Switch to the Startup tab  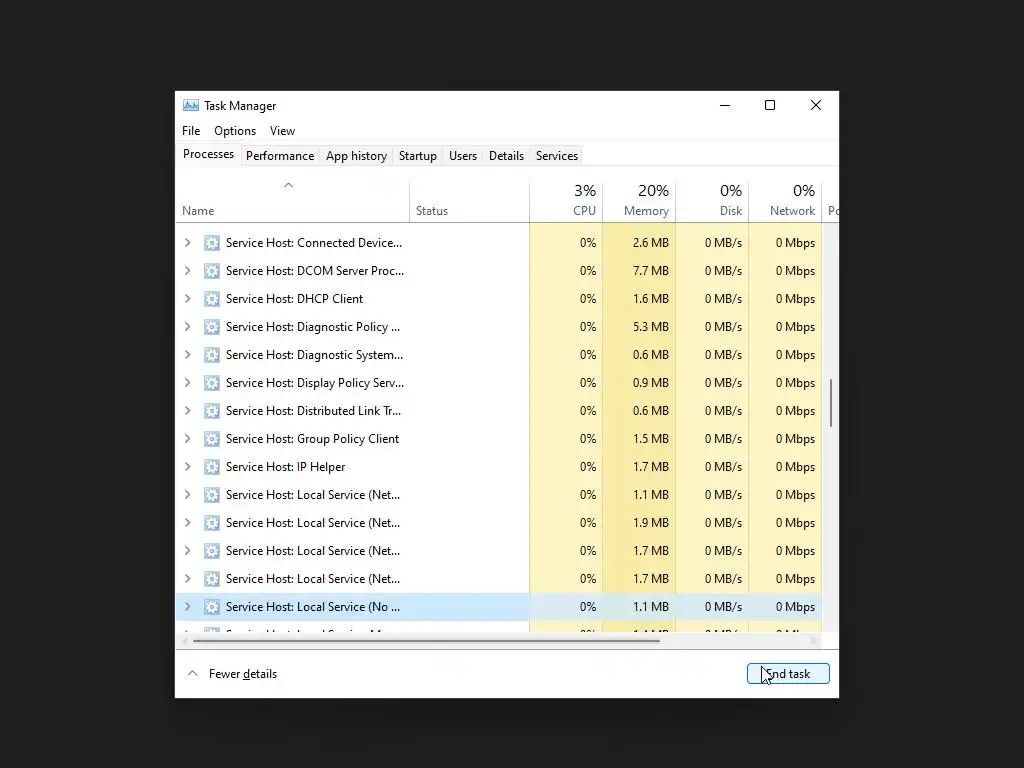click(x=418, y=156)
